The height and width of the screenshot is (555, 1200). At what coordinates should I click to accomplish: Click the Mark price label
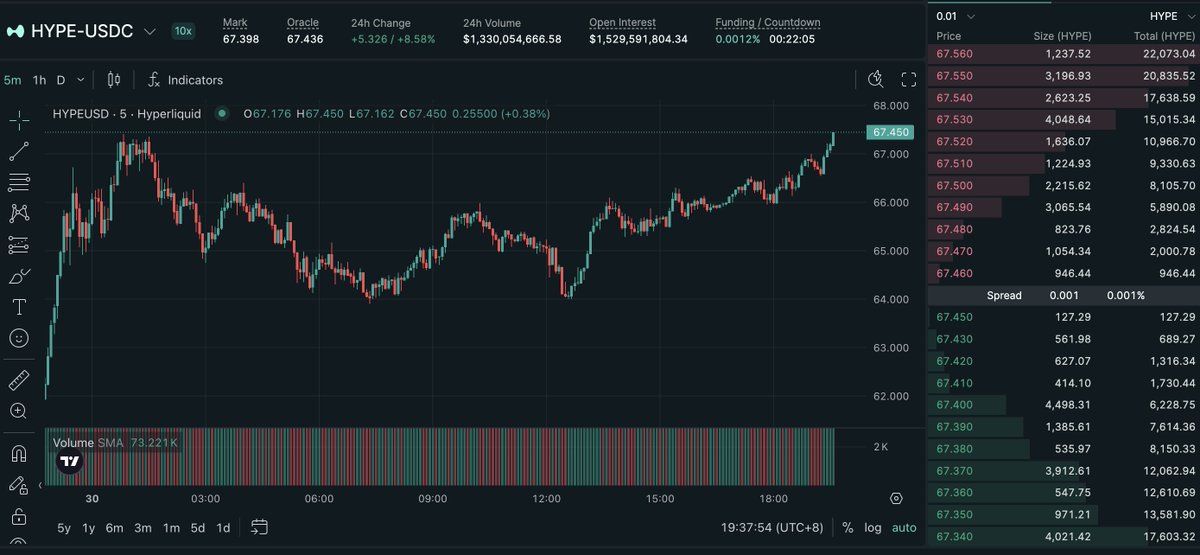tap(235, 22)
